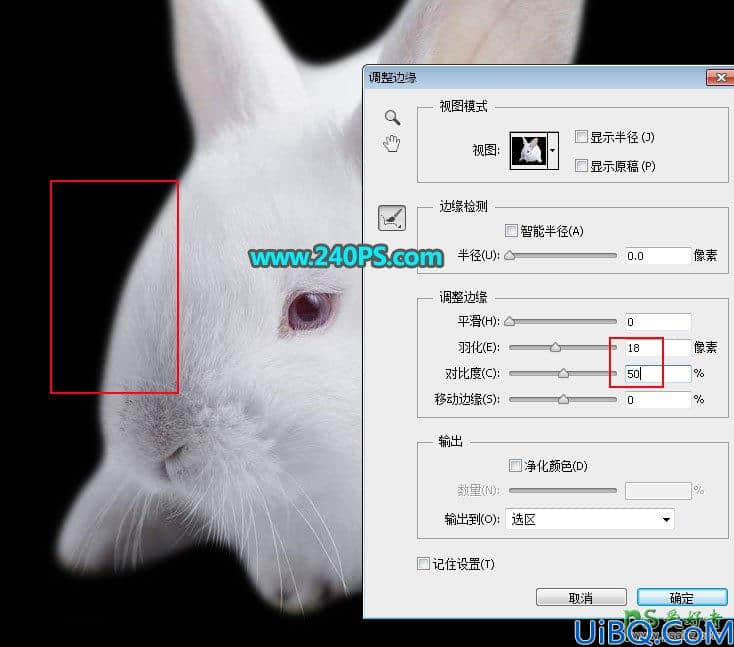Click the 对比度 value field showing 50
This screenshot has height=647, width=734.
tap(658, 374)
